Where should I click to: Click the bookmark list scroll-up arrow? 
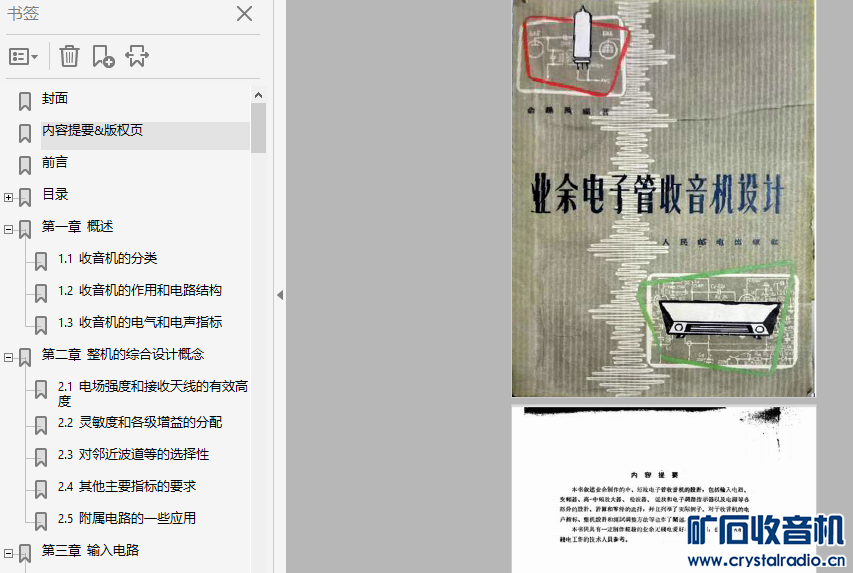click(x=258, y=95)
